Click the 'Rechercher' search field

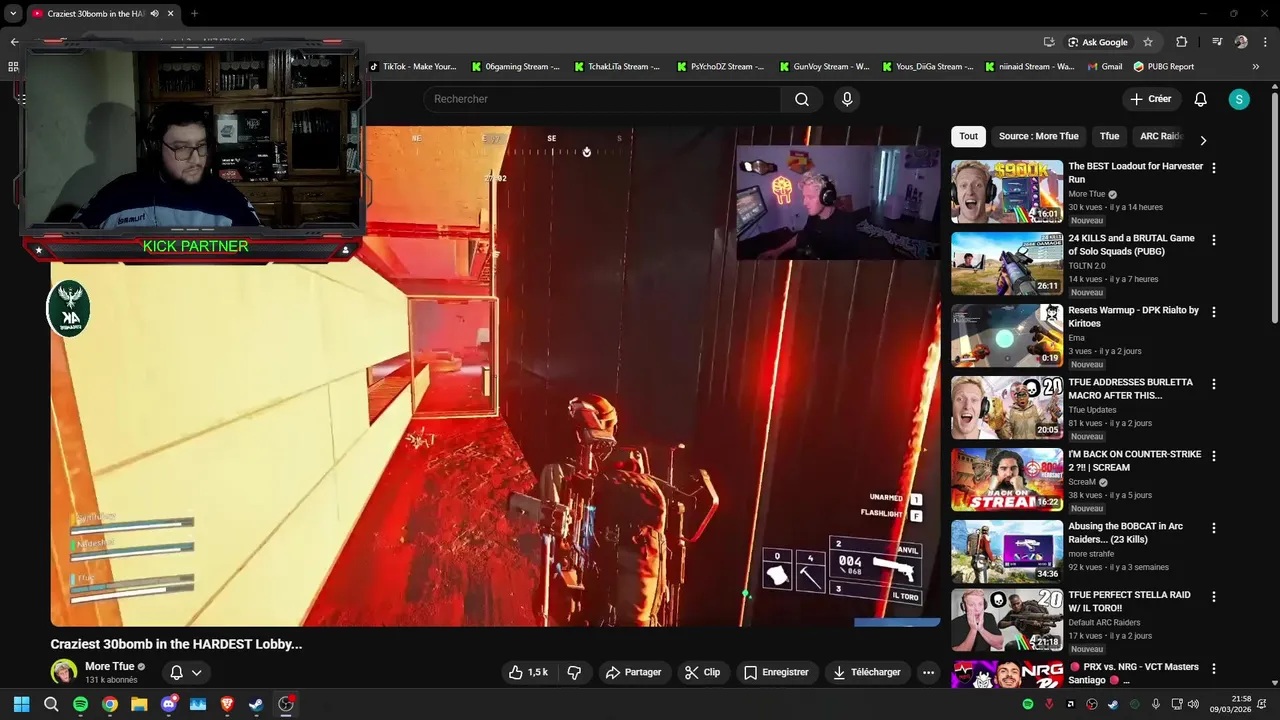(603, 99)
